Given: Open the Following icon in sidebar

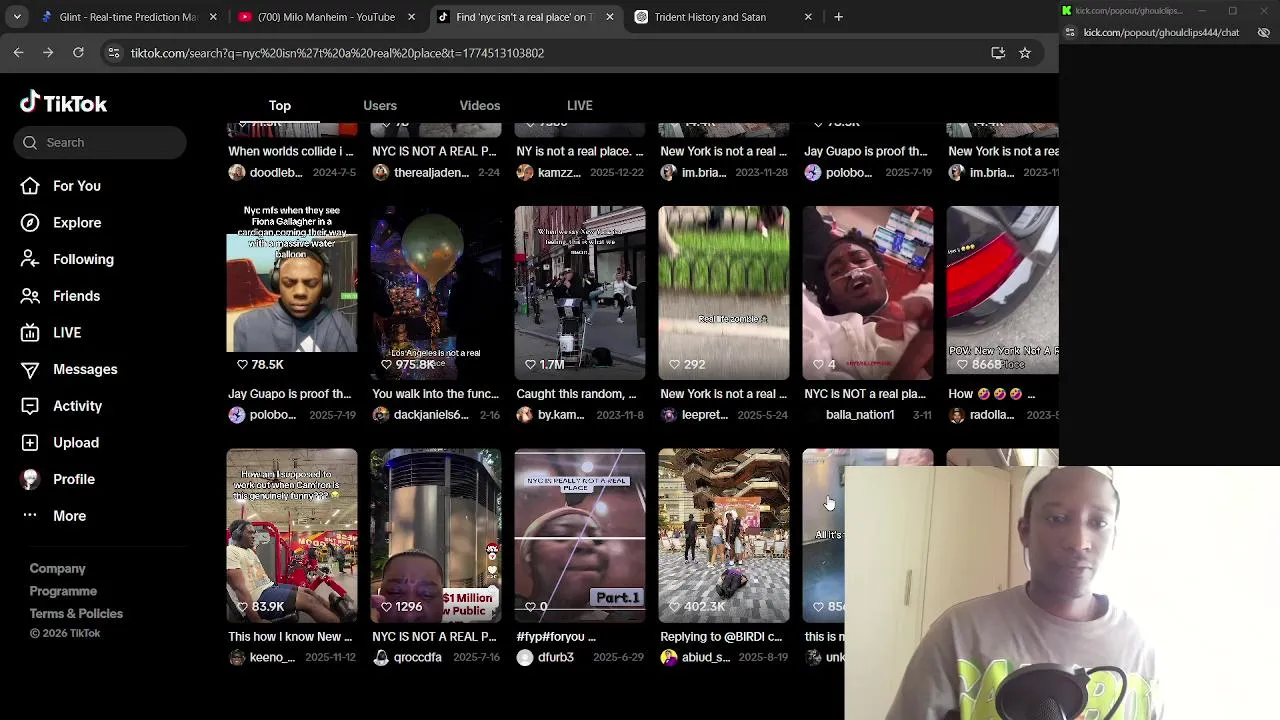Looking at the screenshot, I should (30, 259).
